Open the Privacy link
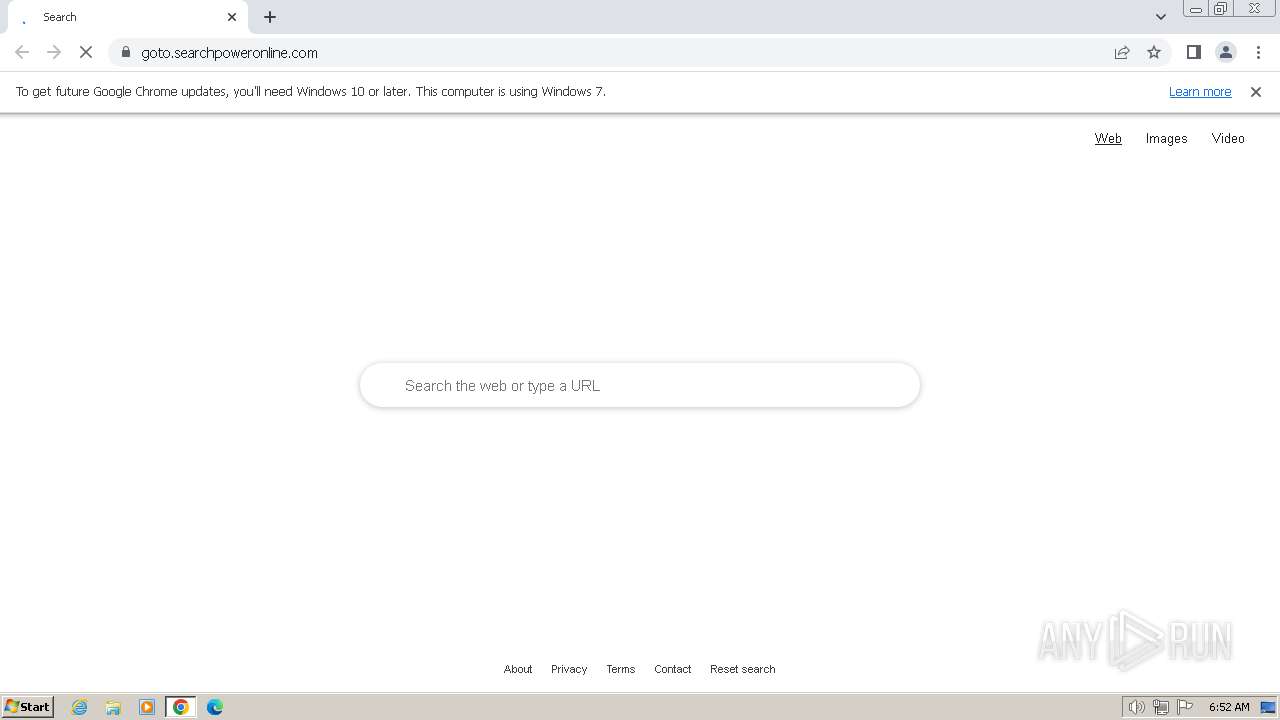1280x720 pixels. click(569, 669)
